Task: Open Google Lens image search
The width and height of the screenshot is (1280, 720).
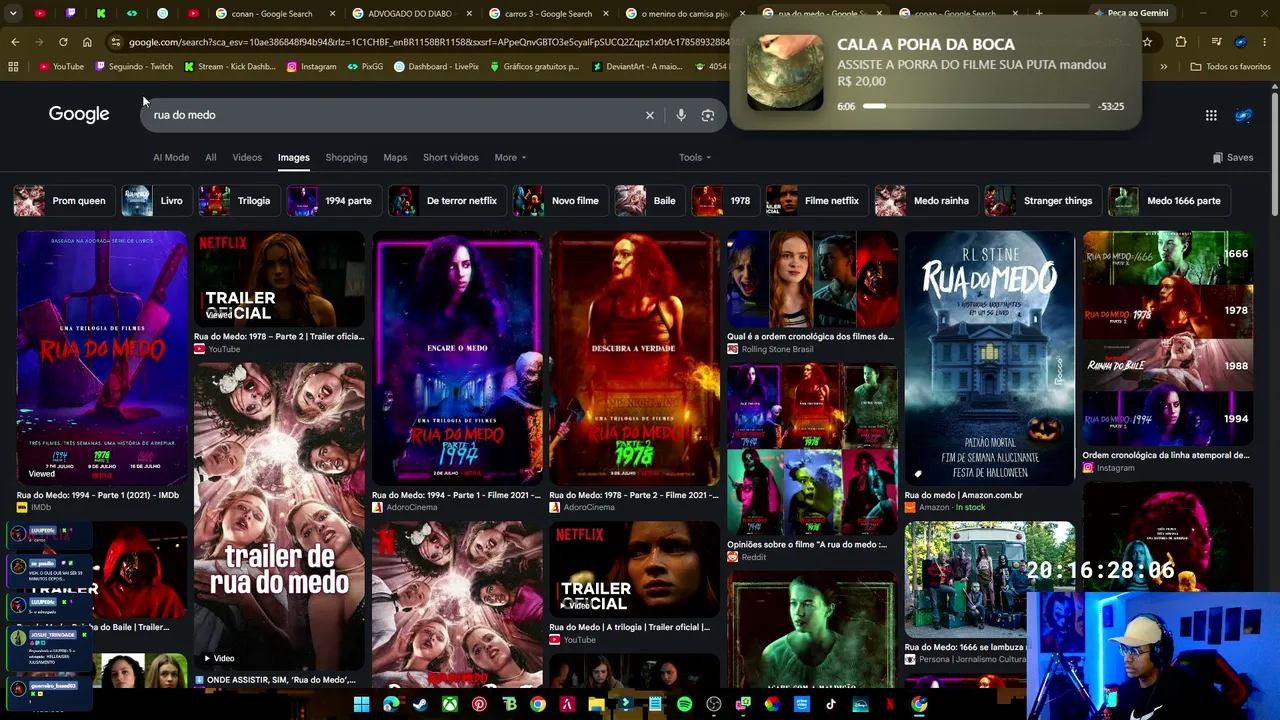Action: tap(708, 115)
